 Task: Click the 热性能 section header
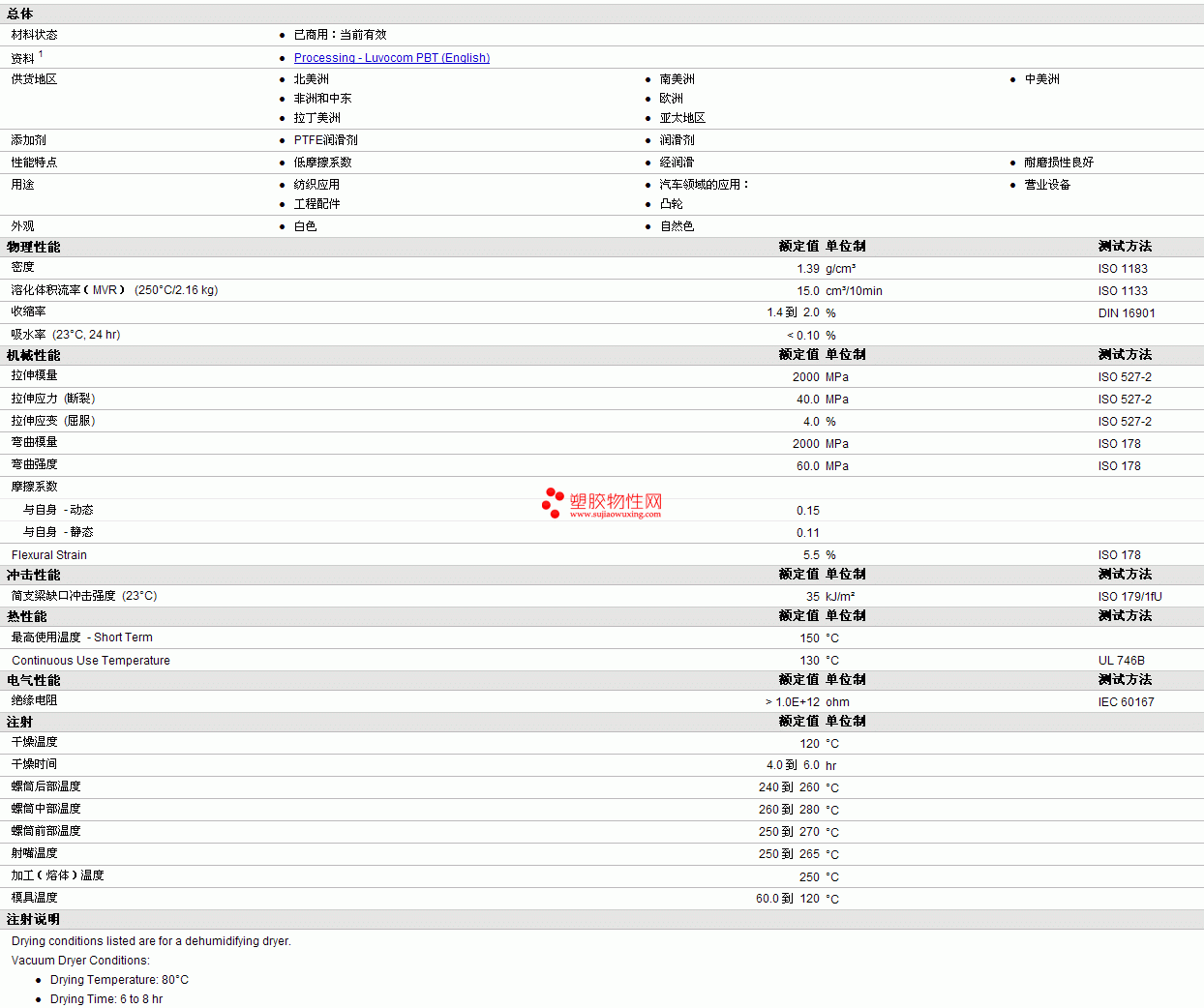[x=27, y=616]
